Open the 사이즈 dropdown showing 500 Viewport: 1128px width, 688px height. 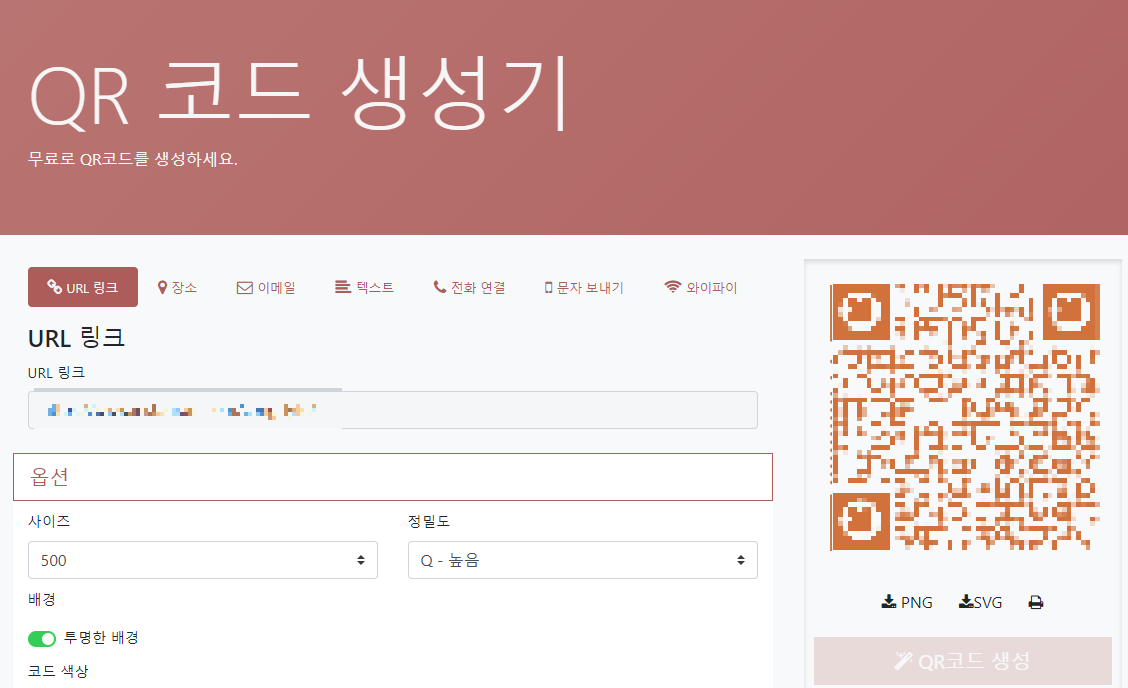pyautogui.click(x=203, y=560)
